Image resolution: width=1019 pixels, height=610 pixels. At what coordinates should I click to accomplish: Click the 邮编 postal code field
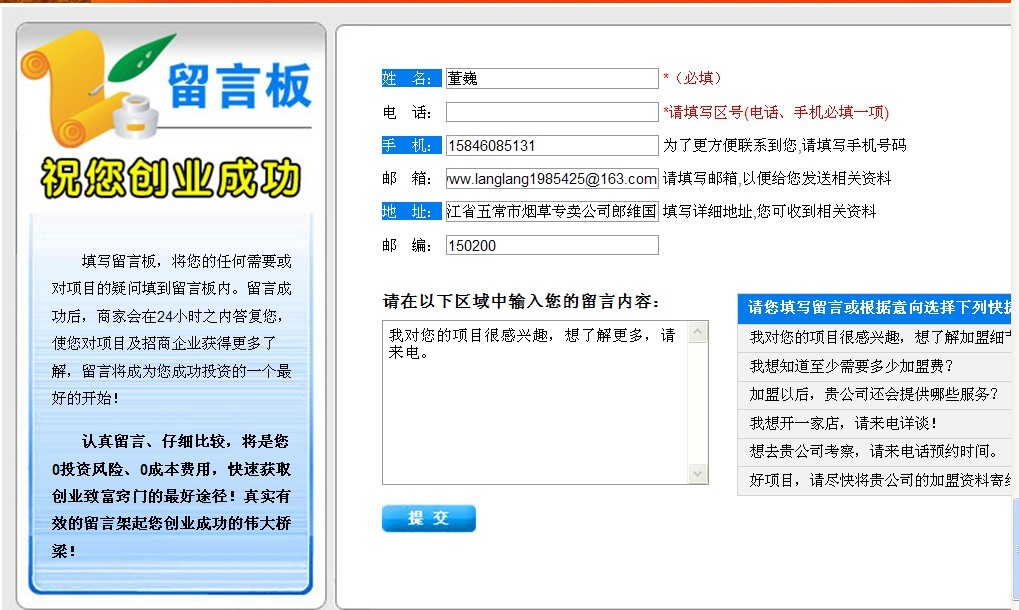(x=552, y=245)
